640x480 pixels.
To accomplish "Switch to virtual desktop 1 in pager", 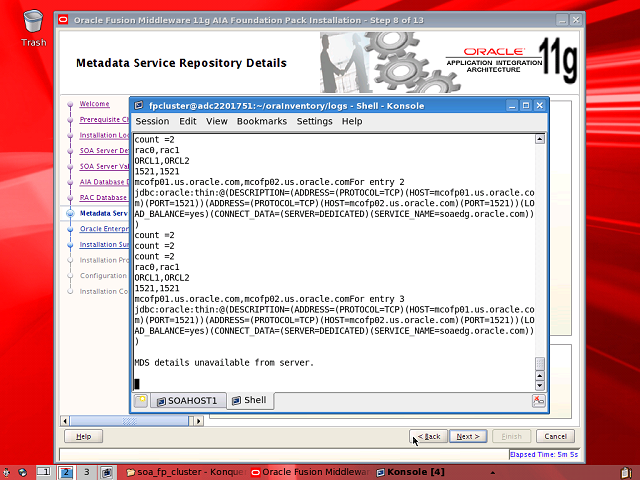I will 45,471.
